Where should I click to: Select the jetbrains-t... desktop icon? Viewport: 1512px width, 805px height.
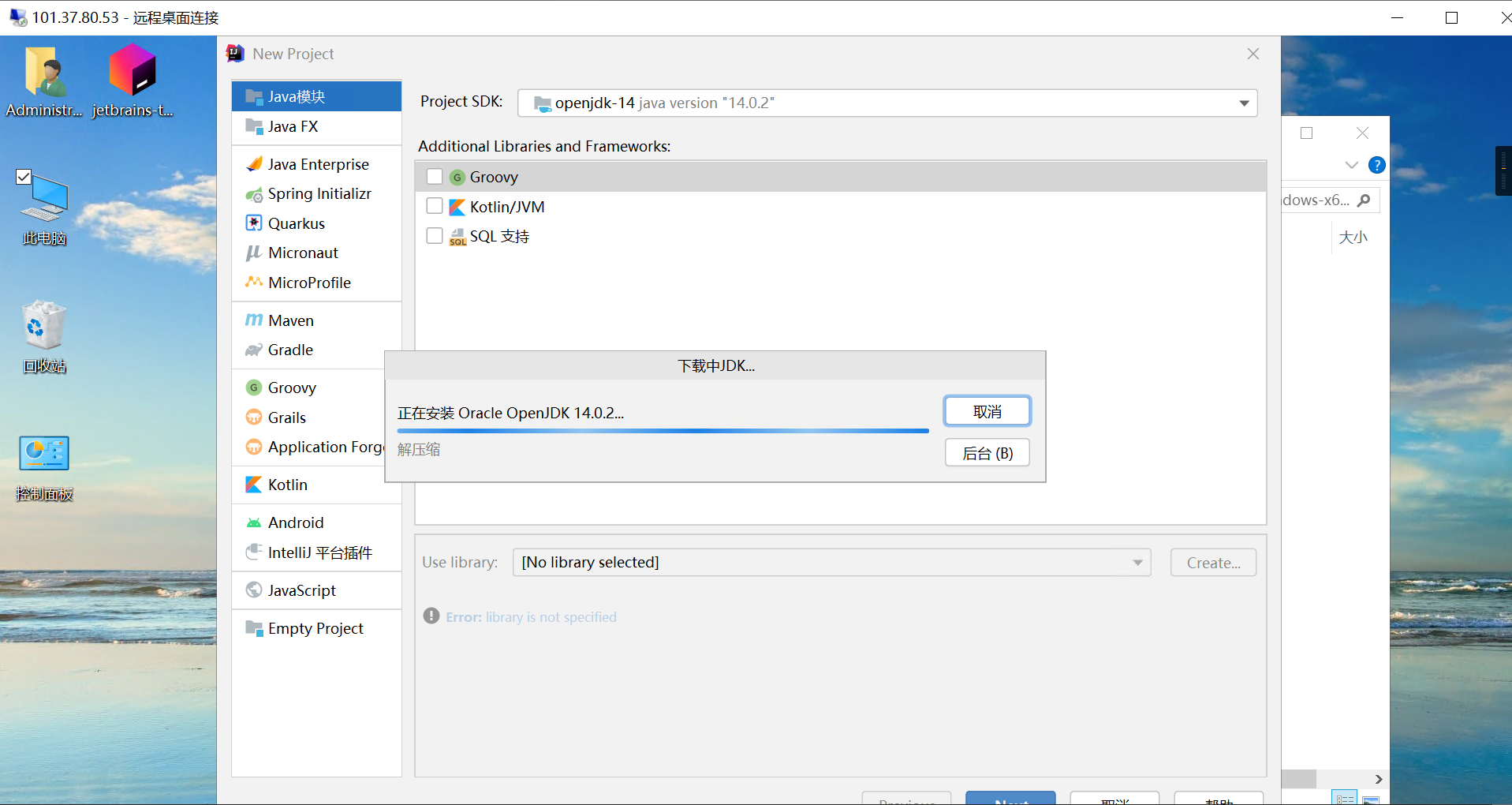tap(133, 81)
